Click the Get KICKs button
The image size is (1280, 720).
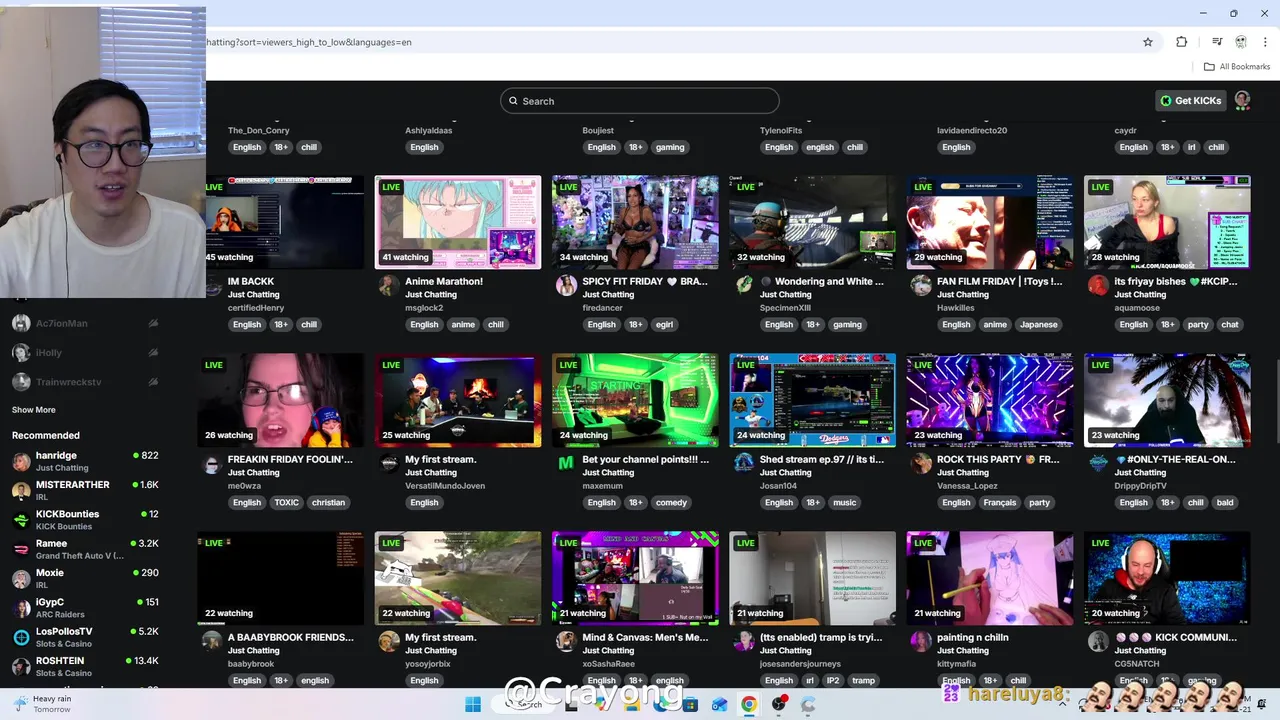tap(1190, 101)
